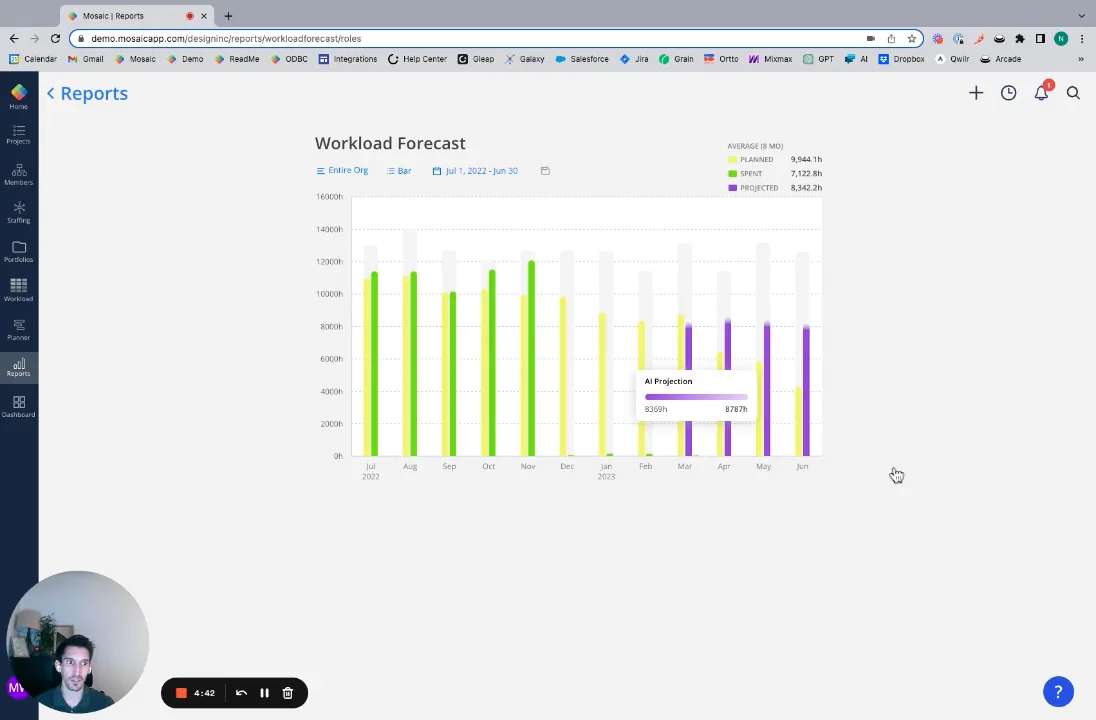Open Reports in the sidebar
Image resolution: width=1096 pixels, height=720 pixels.
point(19,367)
